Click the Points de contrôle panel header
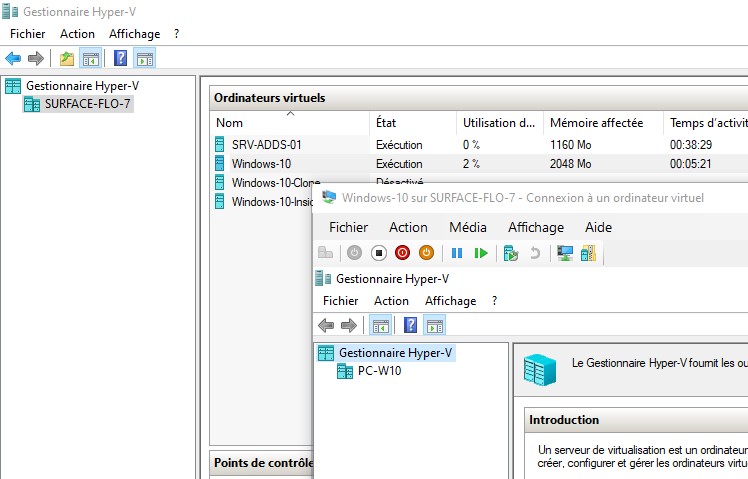Screen dimensions: 748x479 point(263,463)
